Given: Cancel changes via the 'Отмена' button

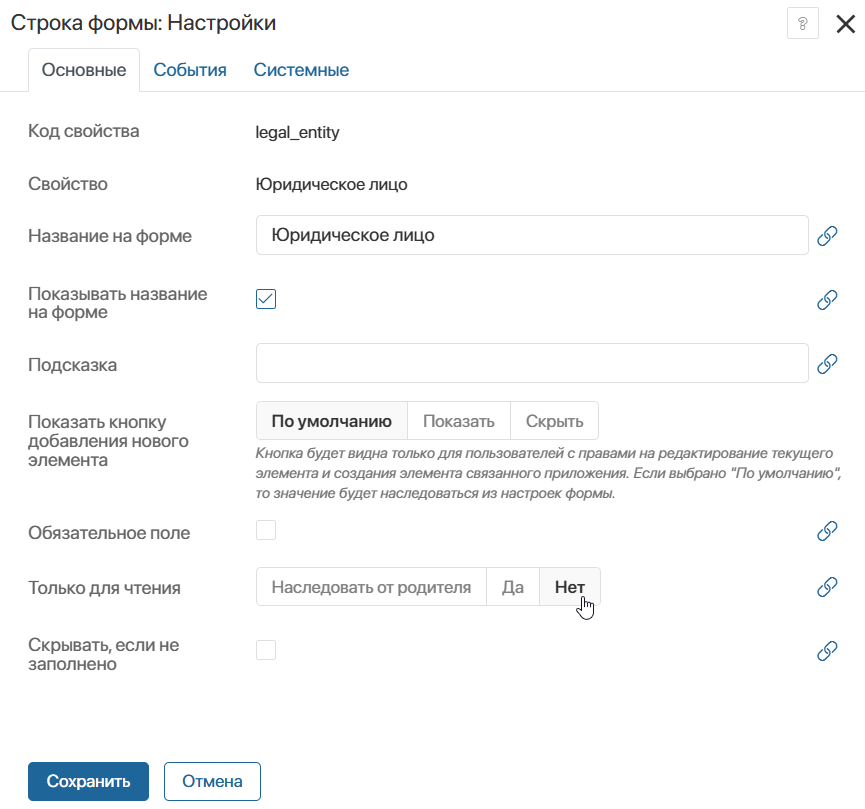Looking at the screenshot, I should (x=212, y=781).
